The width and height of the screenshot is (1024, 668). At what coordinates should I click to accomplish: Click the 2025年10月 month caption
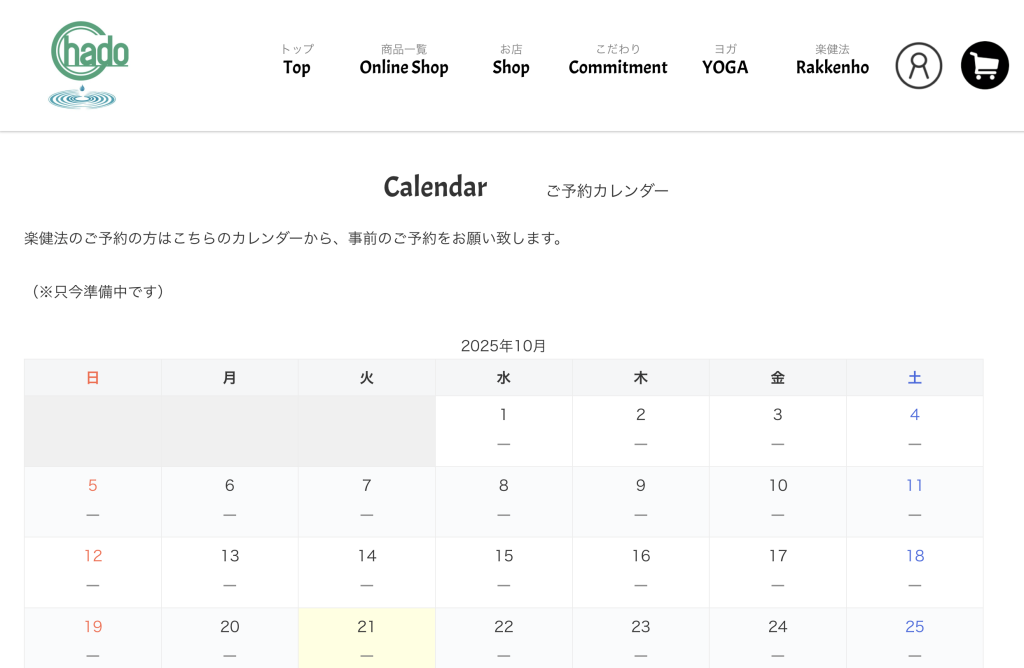(x=503, y=346)
